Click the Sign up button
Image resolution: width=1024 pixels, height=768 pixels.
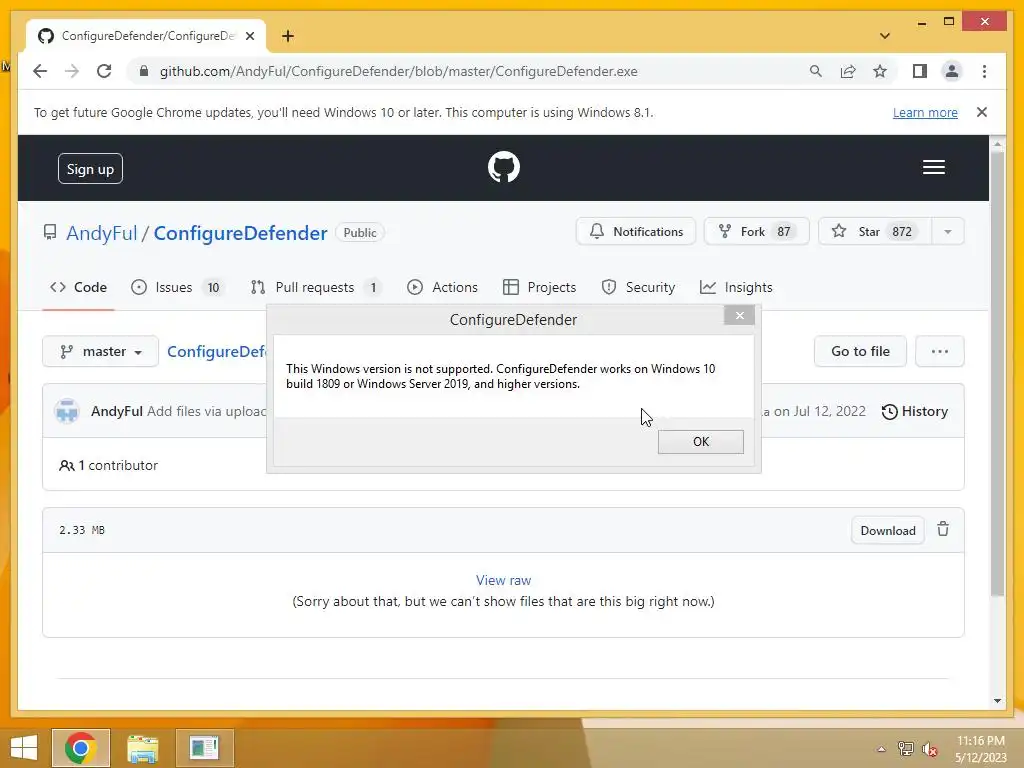[x=90, y=168]
